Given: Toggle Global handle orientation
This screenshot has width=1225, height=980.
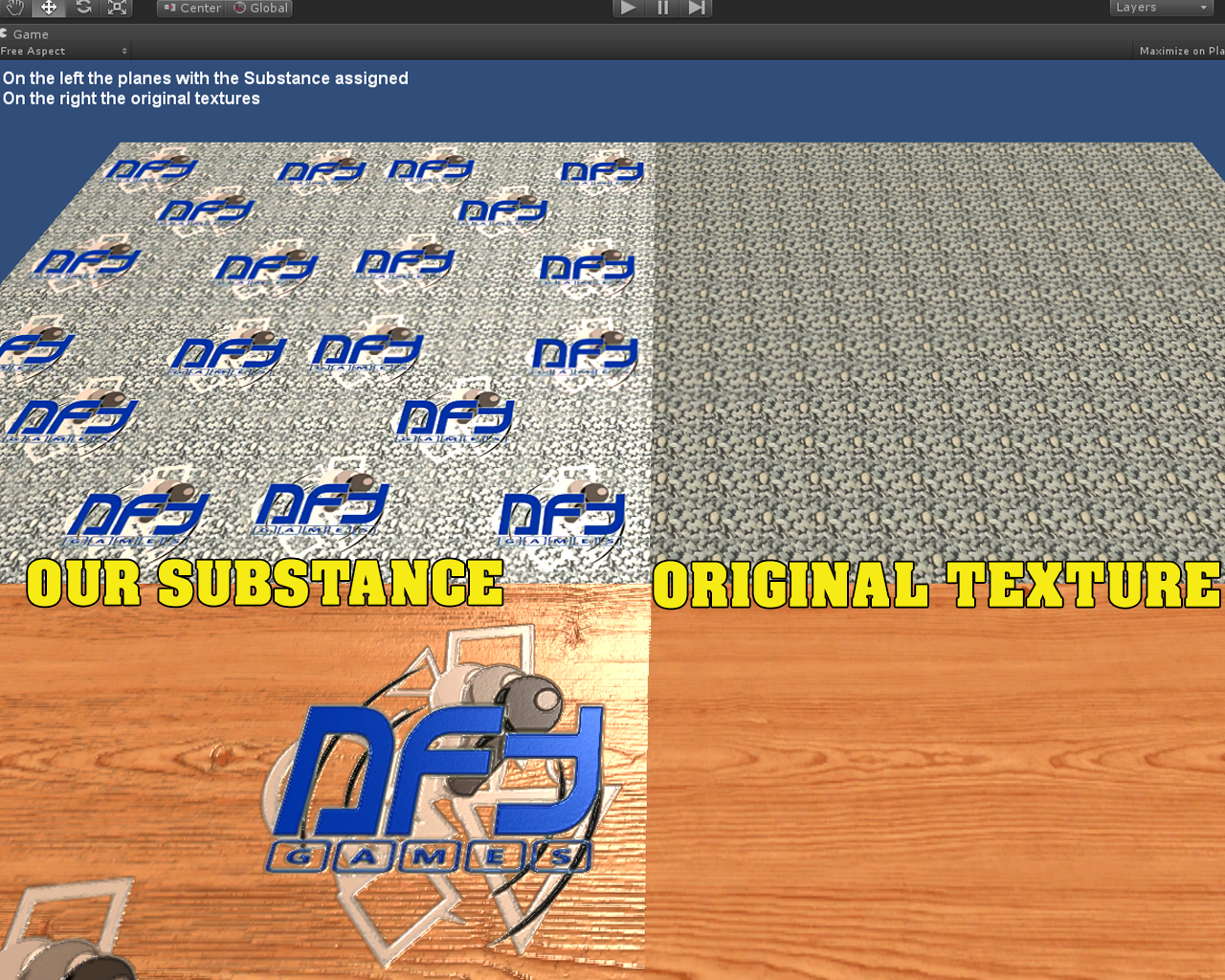Looking at the screenshot, I should [258, 8].
